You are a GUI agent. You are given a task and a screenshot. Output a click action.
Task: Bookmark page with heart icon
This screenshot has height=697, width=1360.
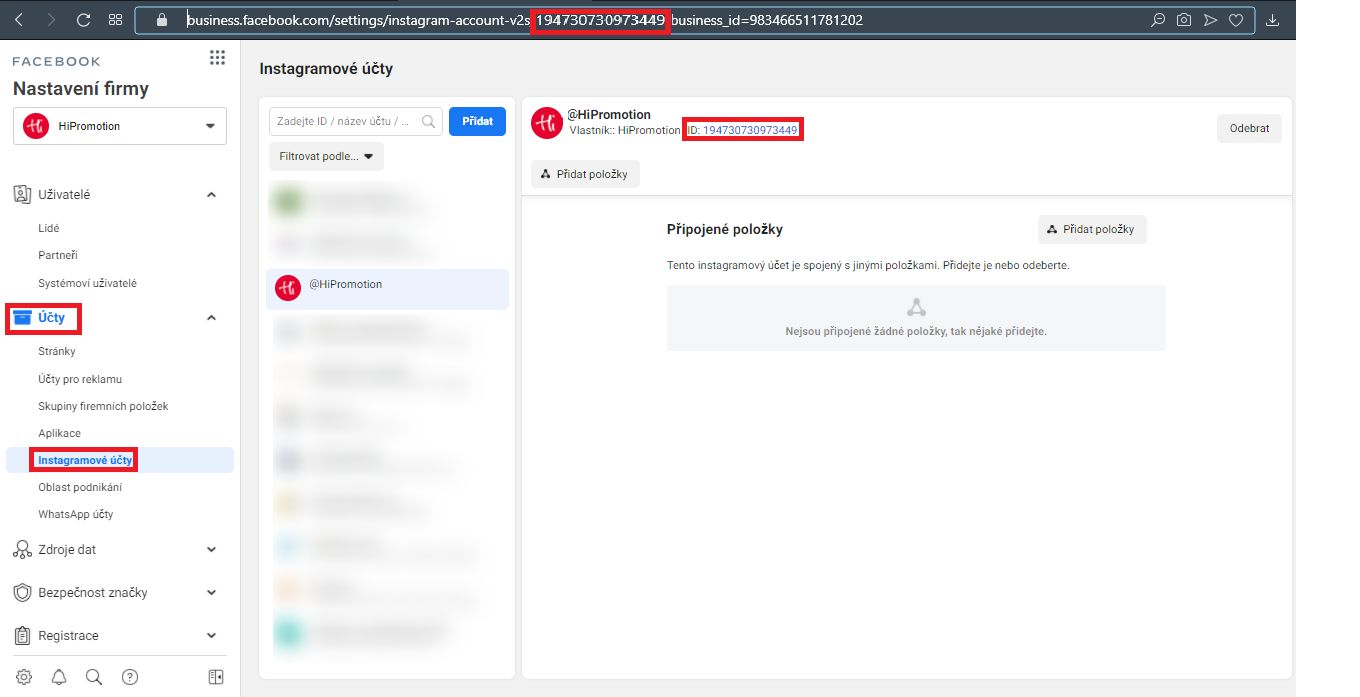(x=1236, y=19)
